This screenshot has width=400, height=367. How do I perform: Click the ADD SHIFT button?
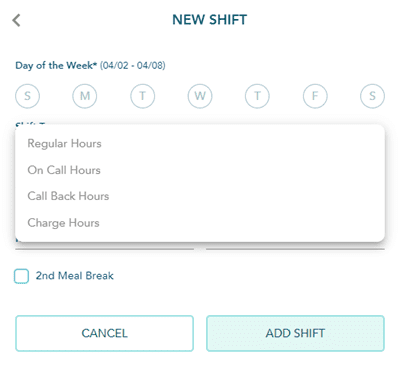pyautogui.click(x=295, y=333)
